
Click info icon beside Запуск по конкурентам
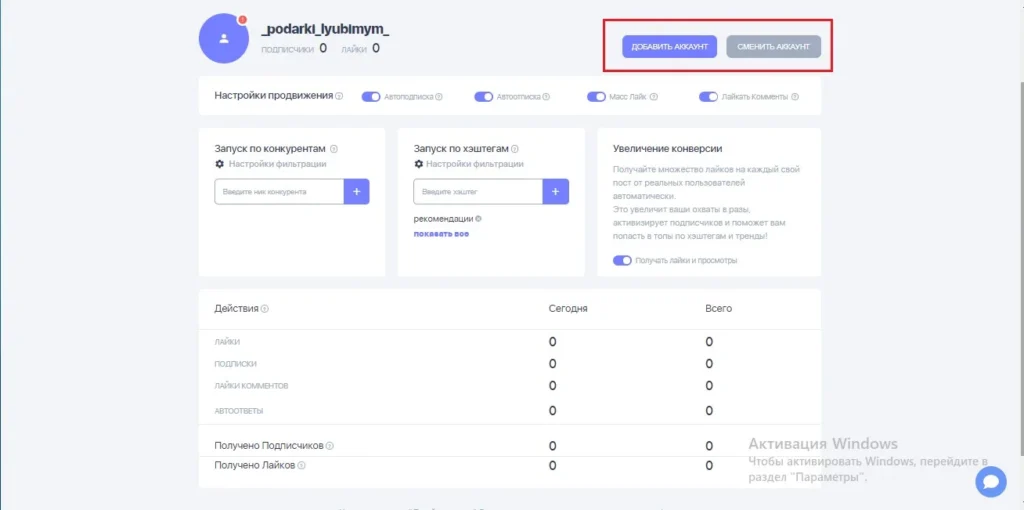[x=334, y=149]
